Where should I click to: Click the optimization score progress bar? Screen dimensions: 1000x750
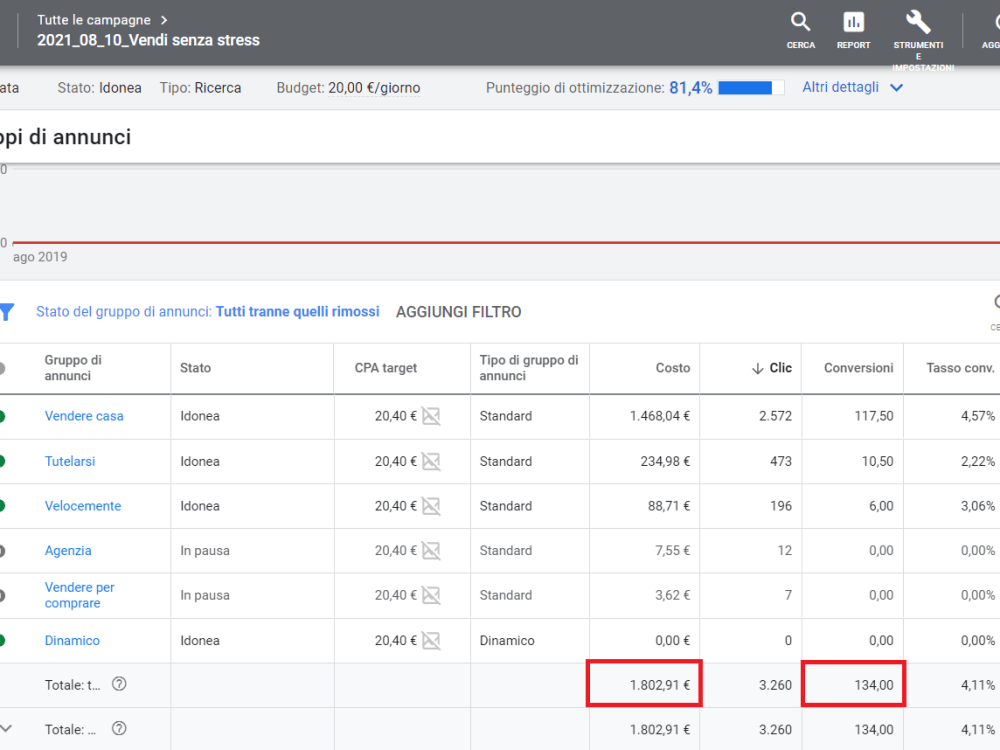tap(751, 88)
